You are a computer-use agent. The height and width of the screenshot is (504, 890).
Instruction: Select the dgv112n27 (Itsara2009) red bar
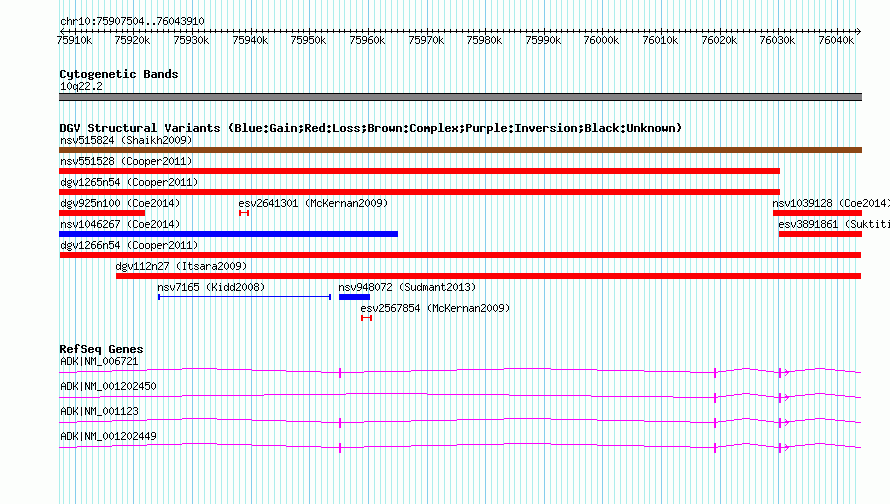pyautogui.click(x=488, y=276)
